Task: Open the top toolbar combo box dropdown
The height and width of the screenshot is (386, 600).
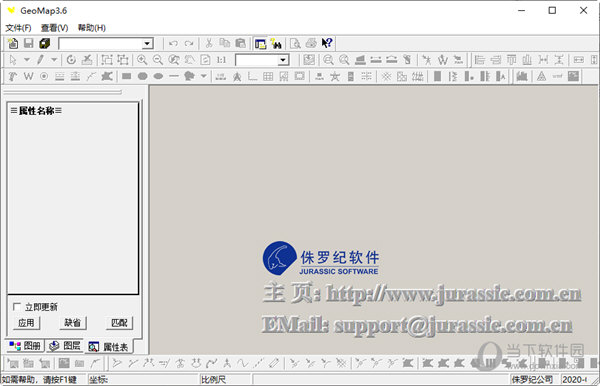Action: coord(147,44)
